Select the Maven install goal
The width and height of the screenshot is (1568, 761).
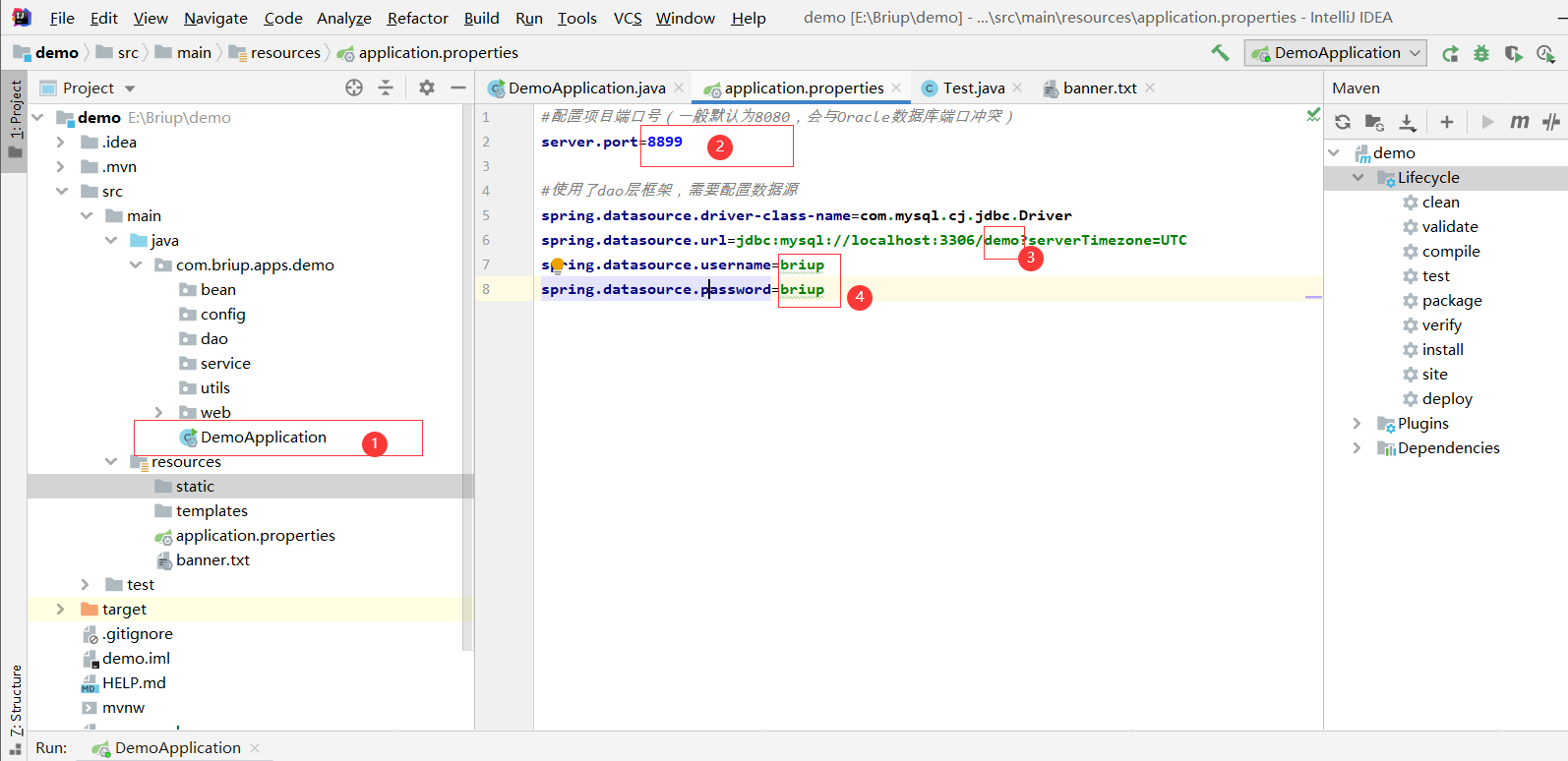pyautogui.click(x=1442, y=349)
